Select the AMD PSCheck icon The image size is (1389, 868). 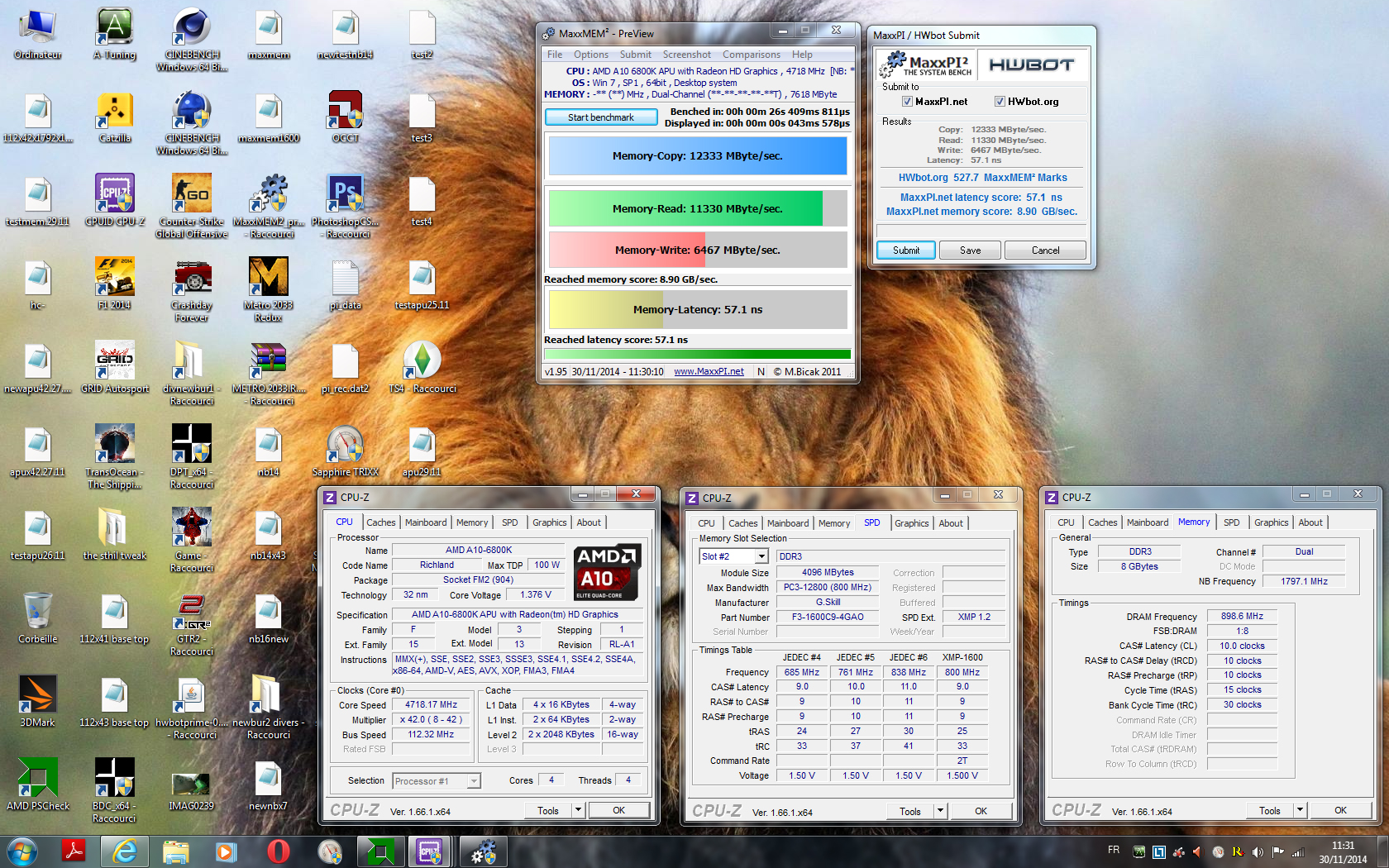(38, 785)
